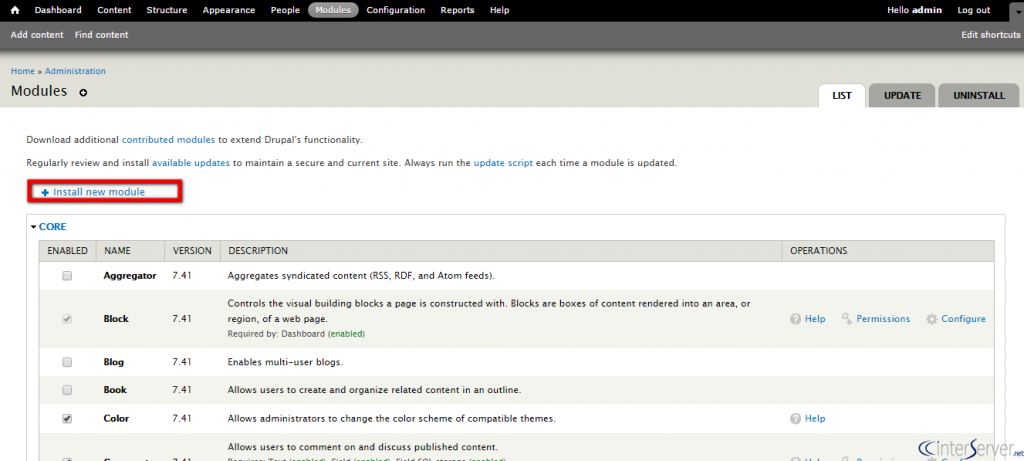The height and width of the screenshot is (461, 1024).
Task: Open the Dashboard menu
Action: pyautogui.click(x=58, y=10)
